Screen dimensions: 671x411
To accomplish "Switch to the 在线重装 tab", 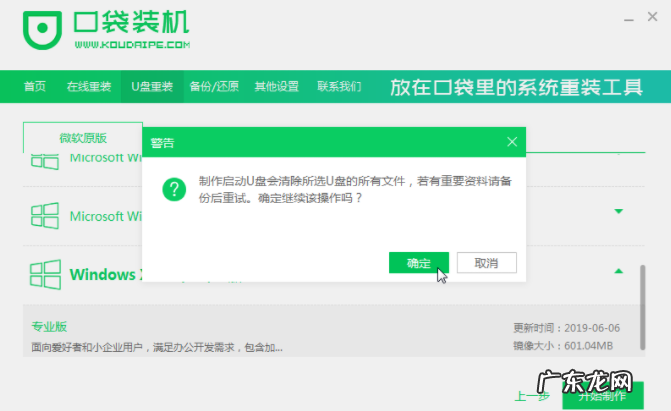I will [89, 86].
